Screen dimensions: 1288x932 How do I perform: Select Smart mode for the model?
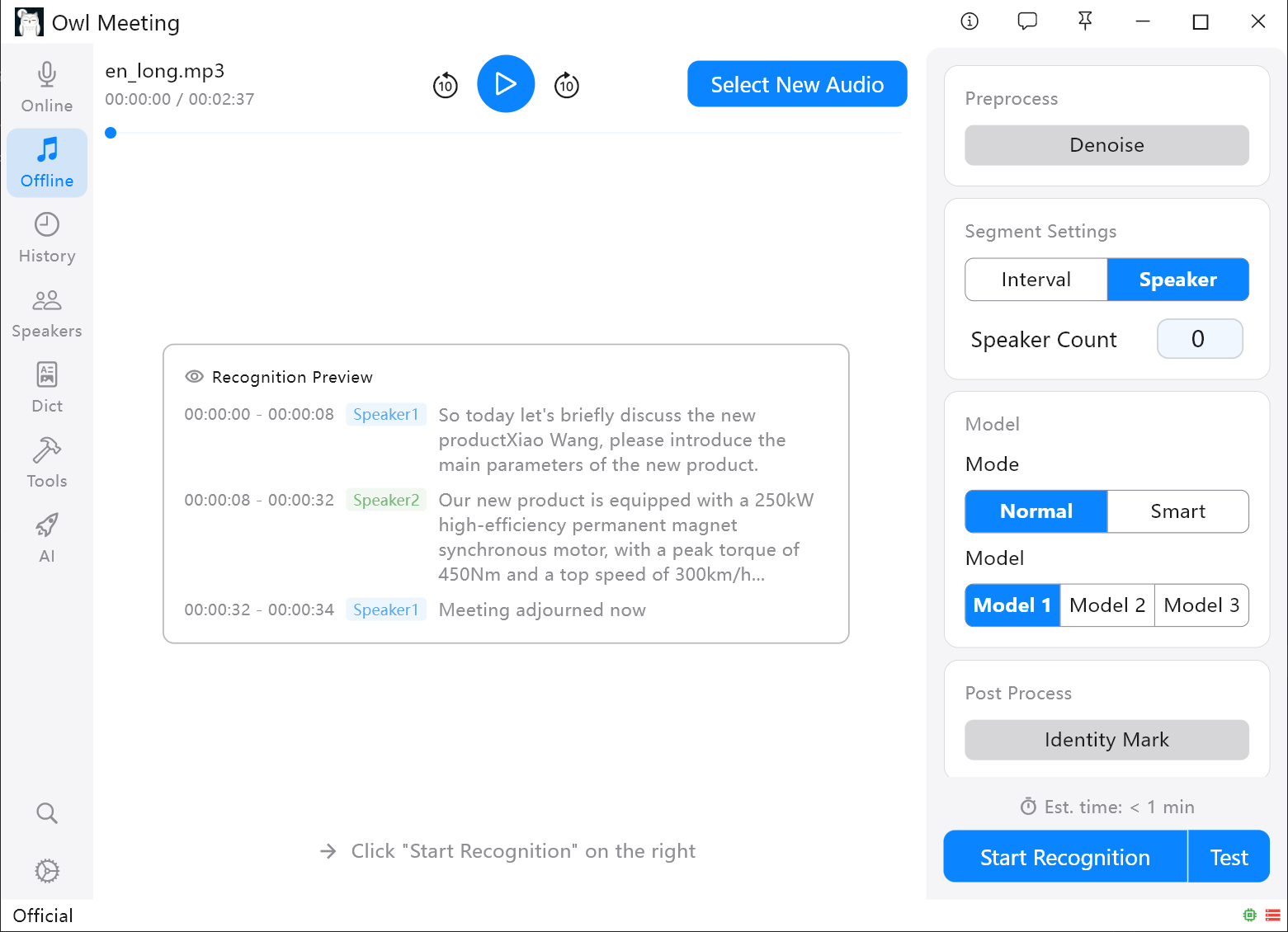1177,511
